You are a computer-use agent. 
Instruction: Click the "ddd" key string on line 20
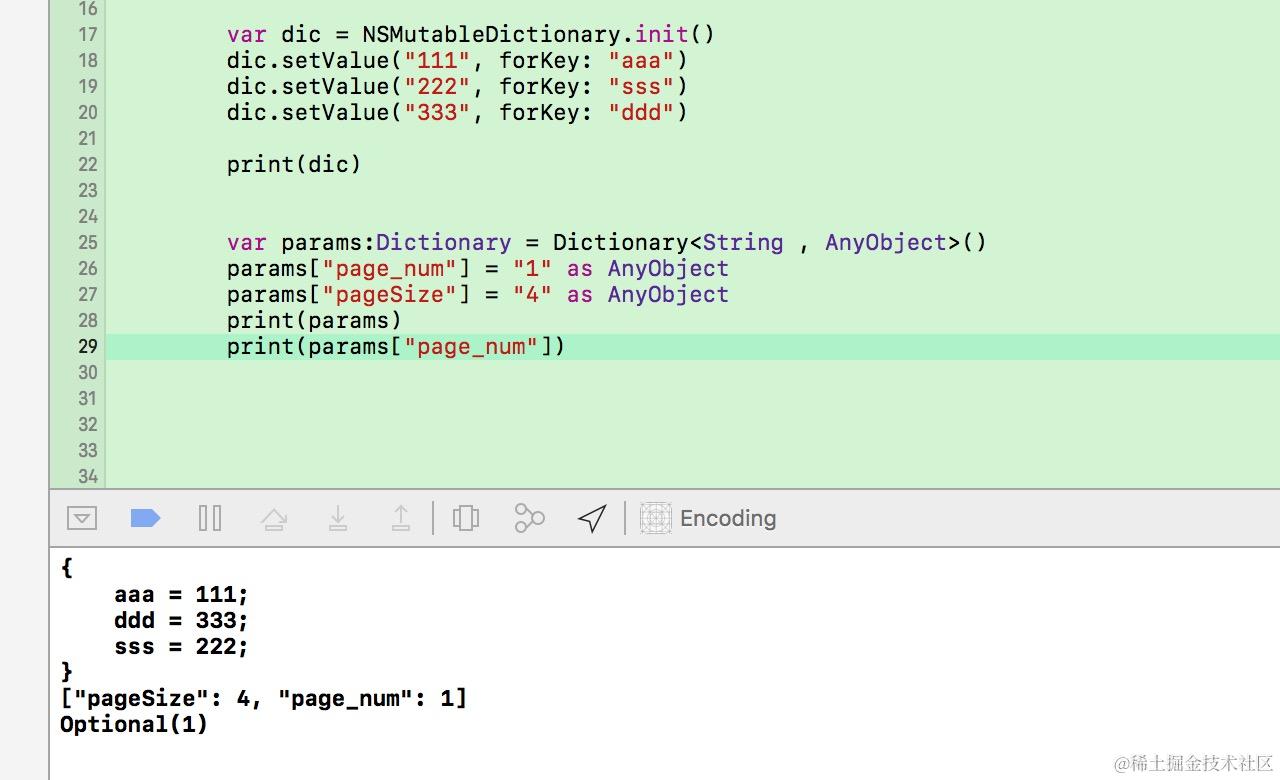(641, 112)
